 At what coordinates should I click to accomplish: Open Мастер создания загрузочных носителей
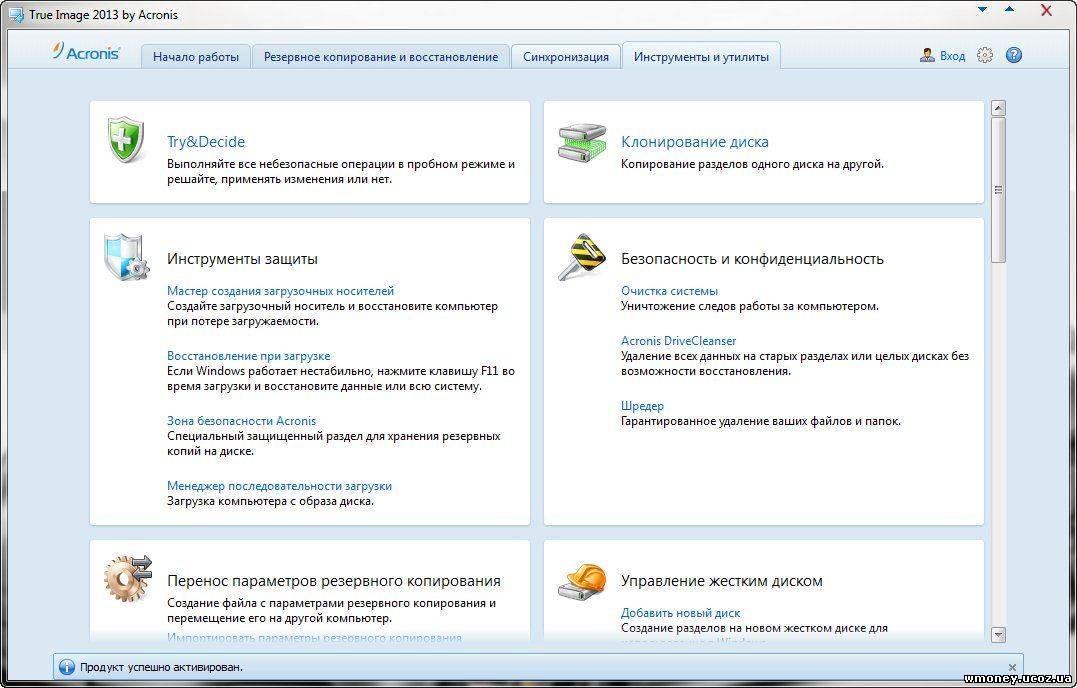pyautogui.click(x=280, y=291)
